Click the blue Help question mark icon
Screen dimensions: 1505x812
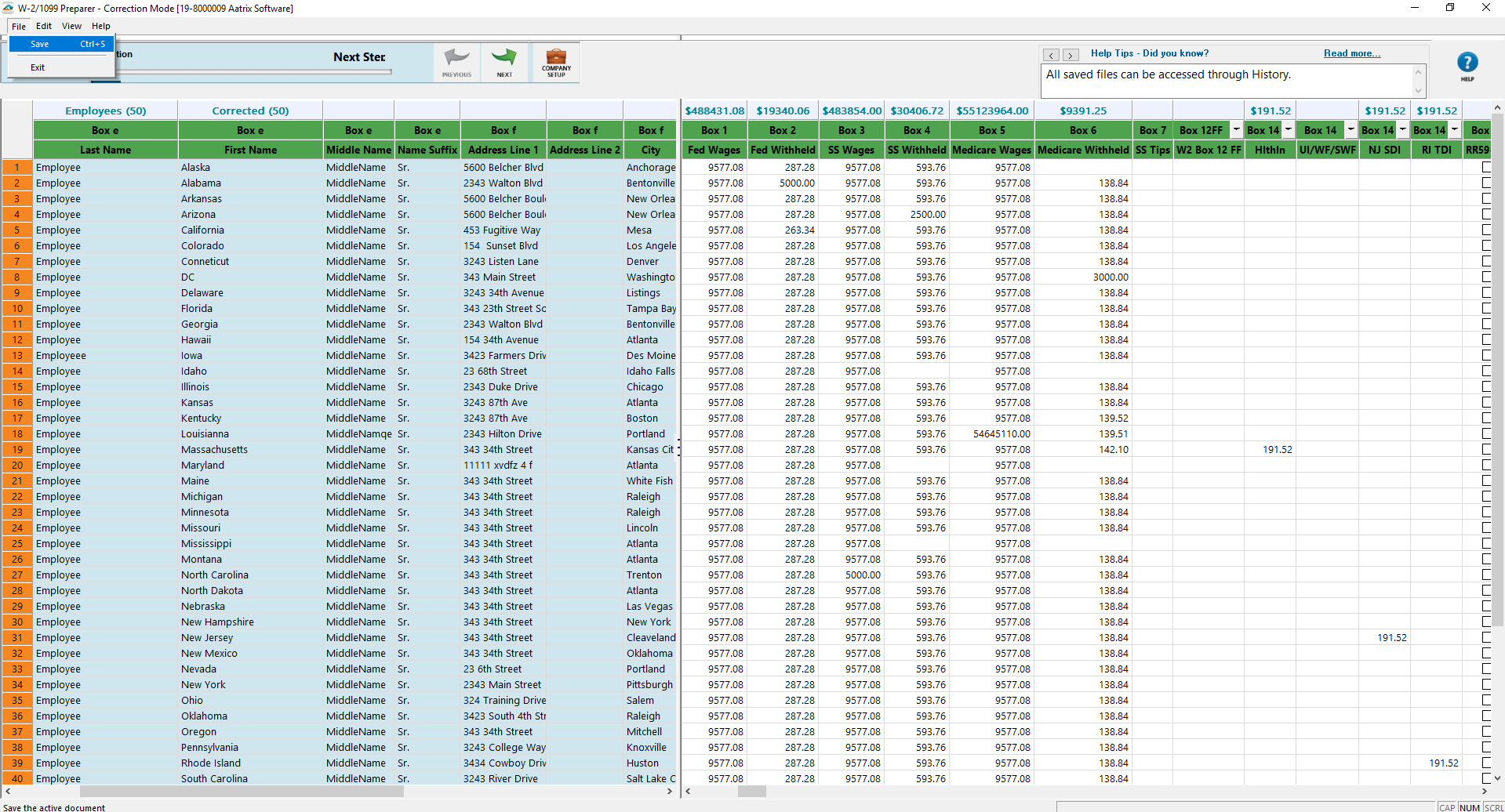[1467, 63]
